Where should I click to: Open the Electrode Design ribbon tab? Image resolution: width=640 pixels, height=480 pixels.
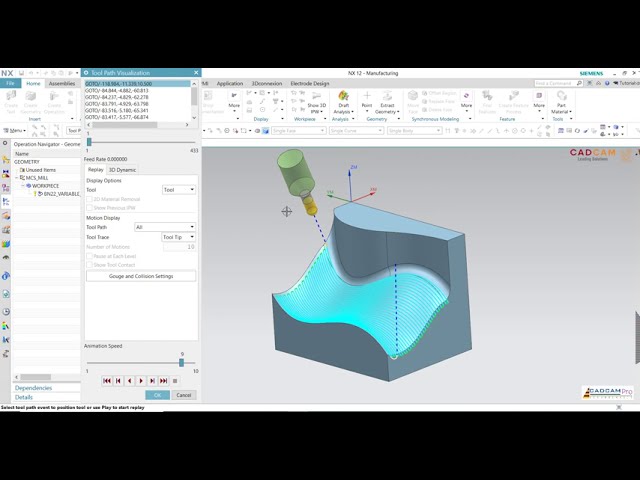coord(309,83)
